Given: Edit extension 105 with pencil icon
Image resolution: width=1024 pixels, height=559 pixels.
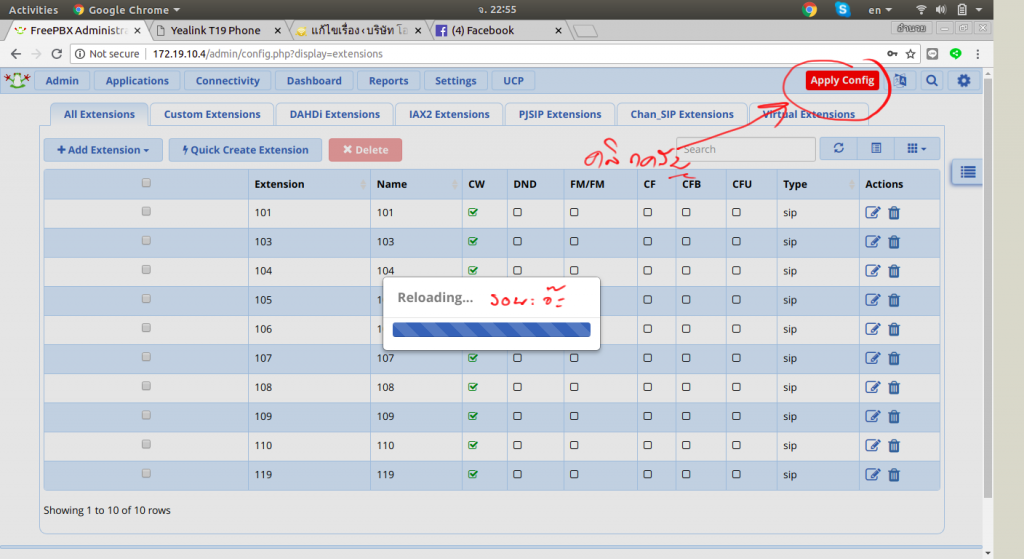Looking at the screenshot, I should [872, 300].
